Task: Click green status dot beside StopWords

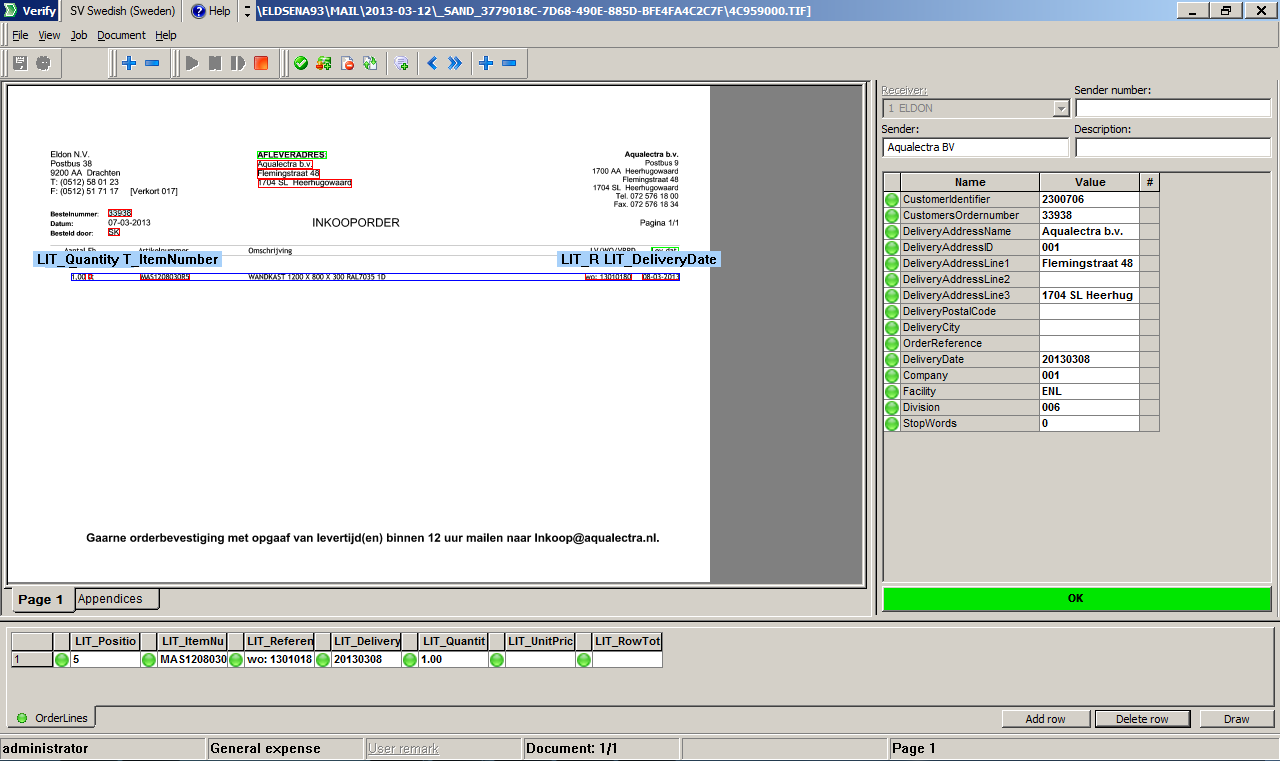Action: pos(891,424)
